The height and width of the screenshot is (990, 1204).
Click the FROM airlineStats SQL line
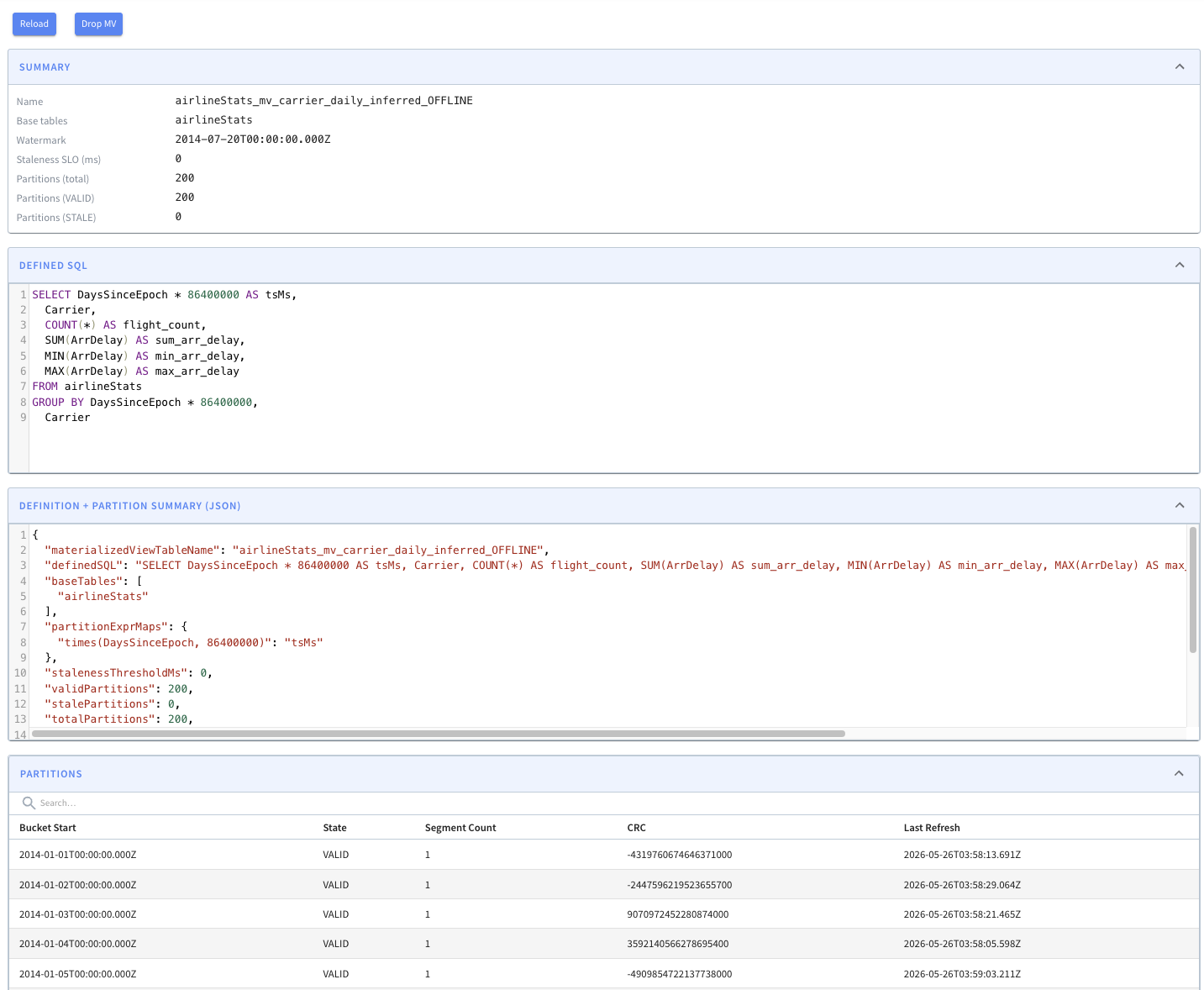[87, 387]
